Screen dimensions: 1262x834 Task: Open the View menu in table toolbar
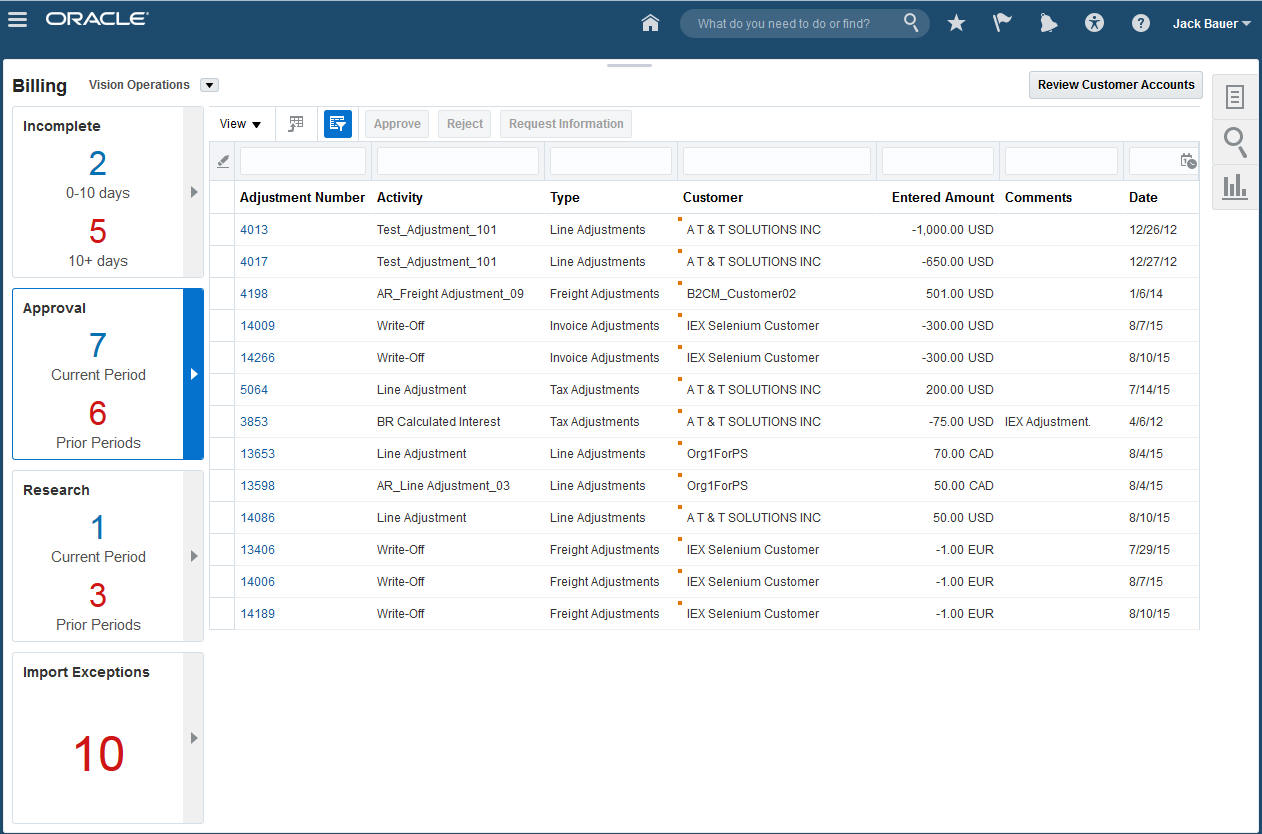click(x=240, y=124)
